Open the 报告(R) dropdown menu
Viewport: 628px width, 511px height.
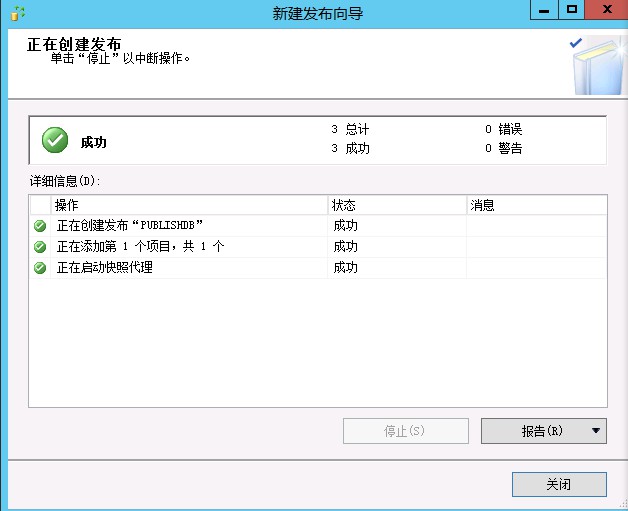coord(596,431)
